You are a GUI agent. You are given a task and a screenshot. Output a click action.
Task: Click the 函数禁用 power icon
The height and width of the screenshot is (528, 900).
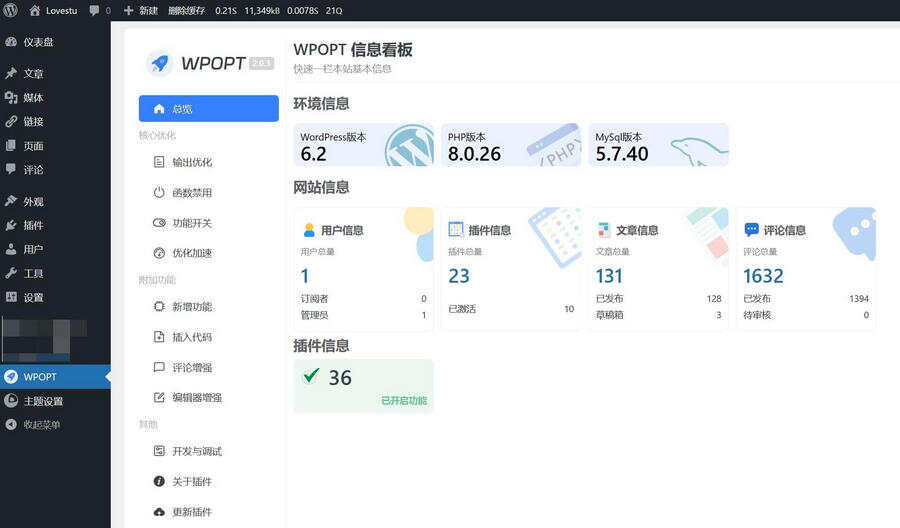[x=159, y=193]
